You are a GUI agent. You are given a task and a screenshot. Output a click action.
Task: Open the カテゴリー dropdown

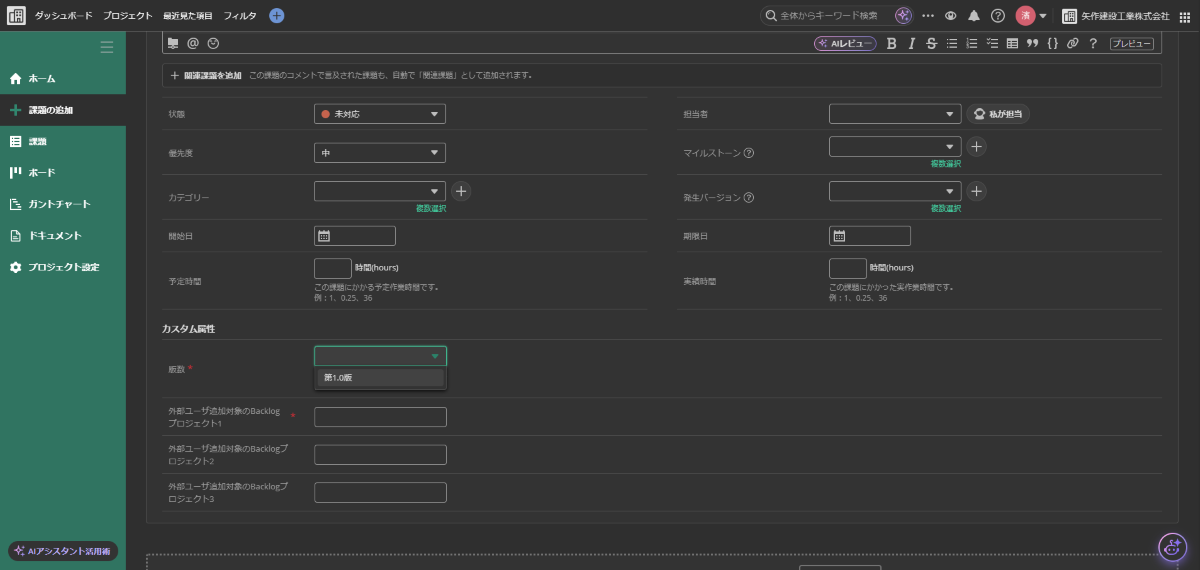click(380, 190)
